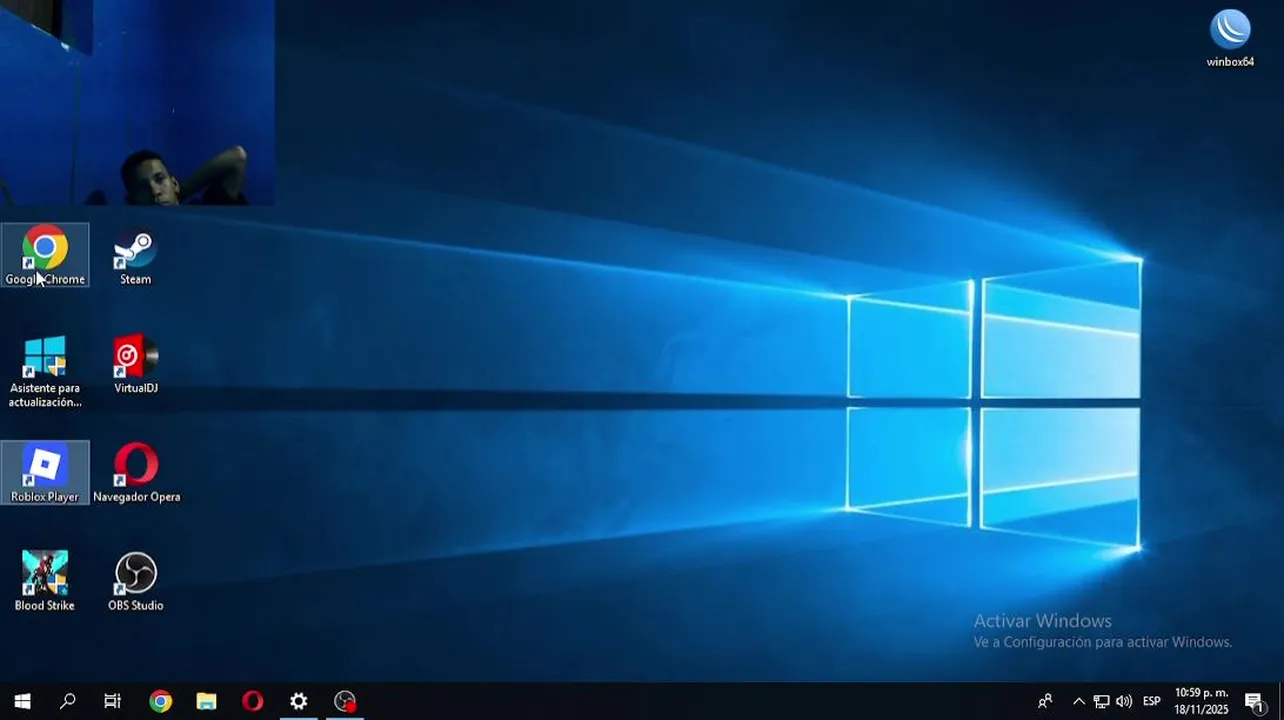Click the Show desktop taskbar sliver
Screen dimensions: 1284x720
pyautogui.click(x=1280, y=701)
